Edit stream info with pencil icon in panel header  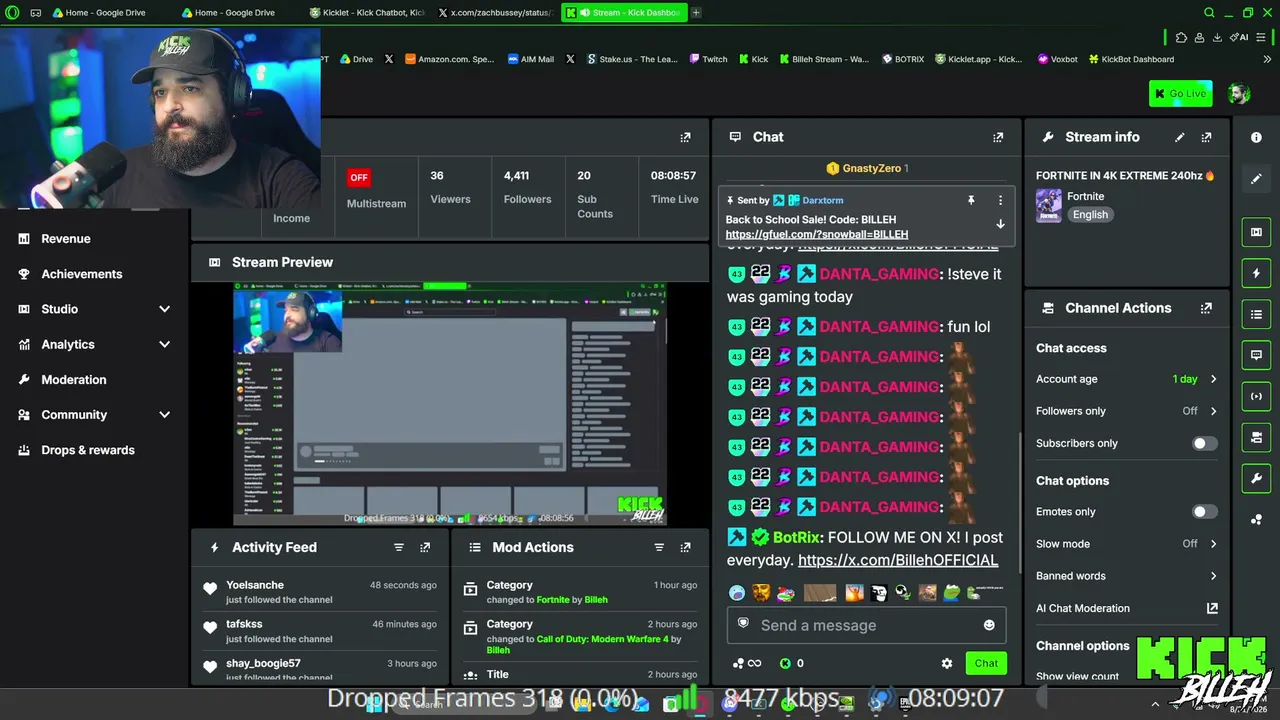click(1180, 137)
